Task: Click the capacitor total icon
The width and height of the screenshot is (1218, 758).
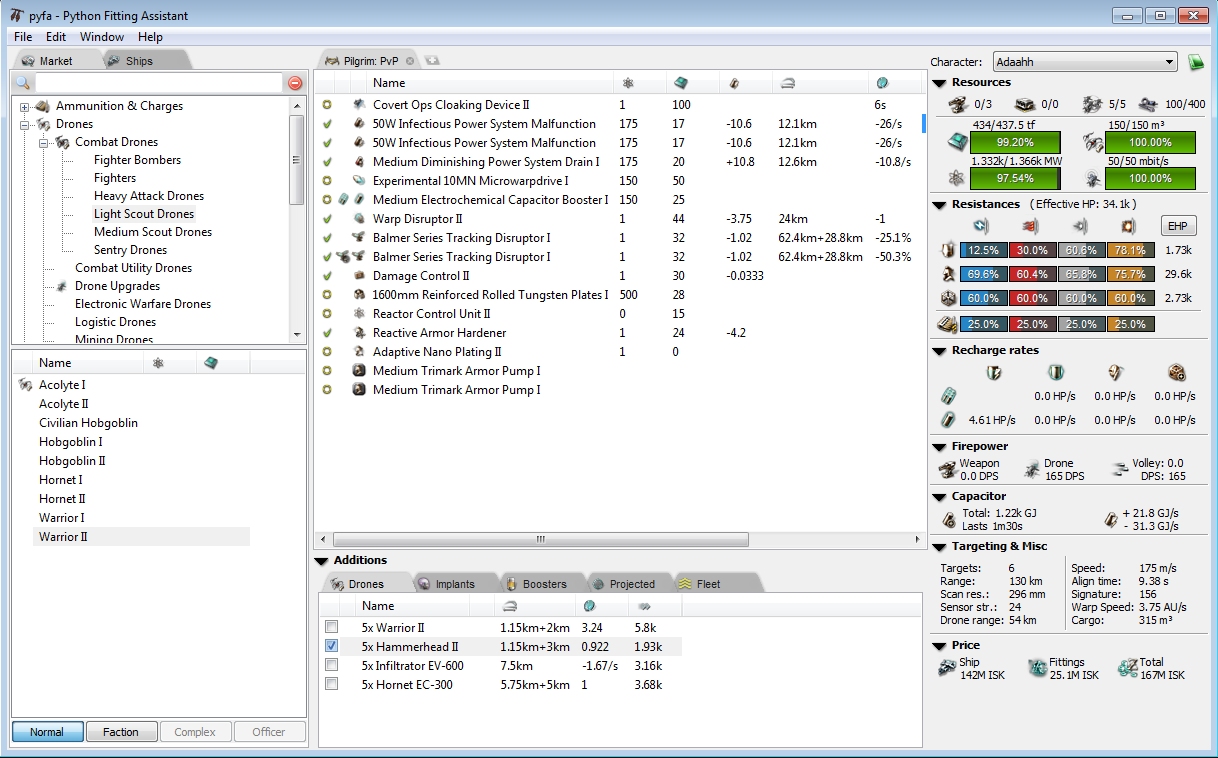Action: point(949,519)
